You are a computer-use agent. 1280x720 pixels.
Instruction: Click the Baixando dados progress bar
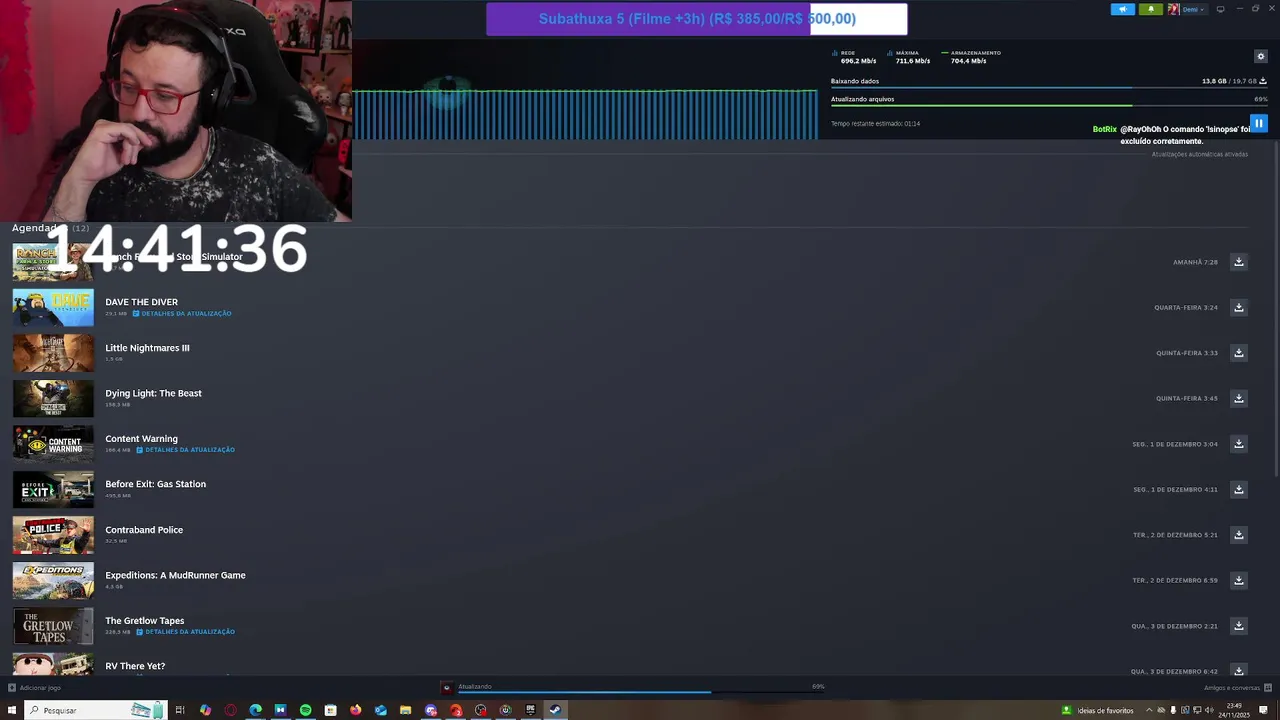coord(1049,88)
